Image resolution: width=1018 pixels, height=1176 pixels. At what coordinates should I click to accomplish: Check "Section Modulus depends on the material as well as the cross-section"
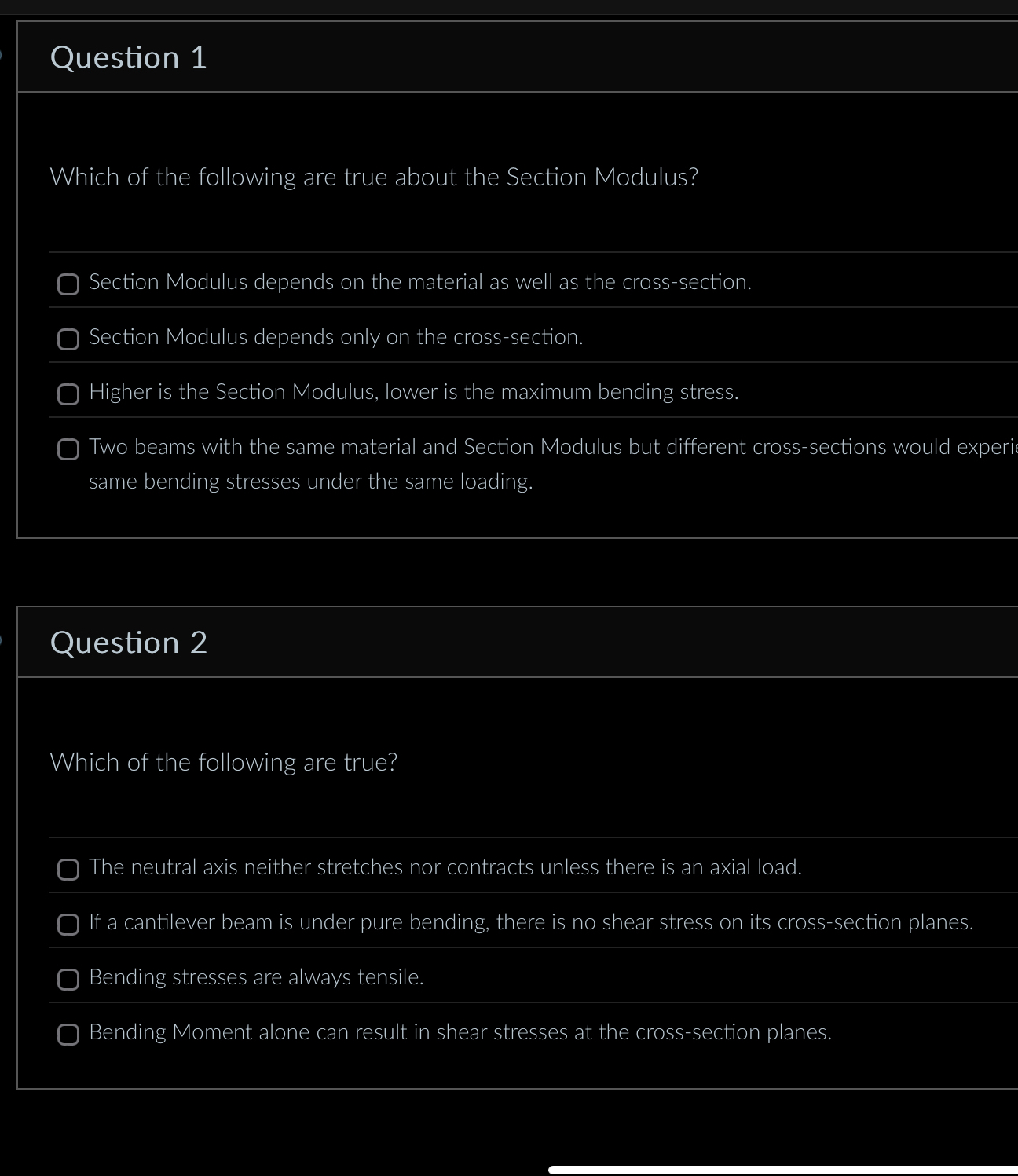pyautogui.click(x=68, y=284)
